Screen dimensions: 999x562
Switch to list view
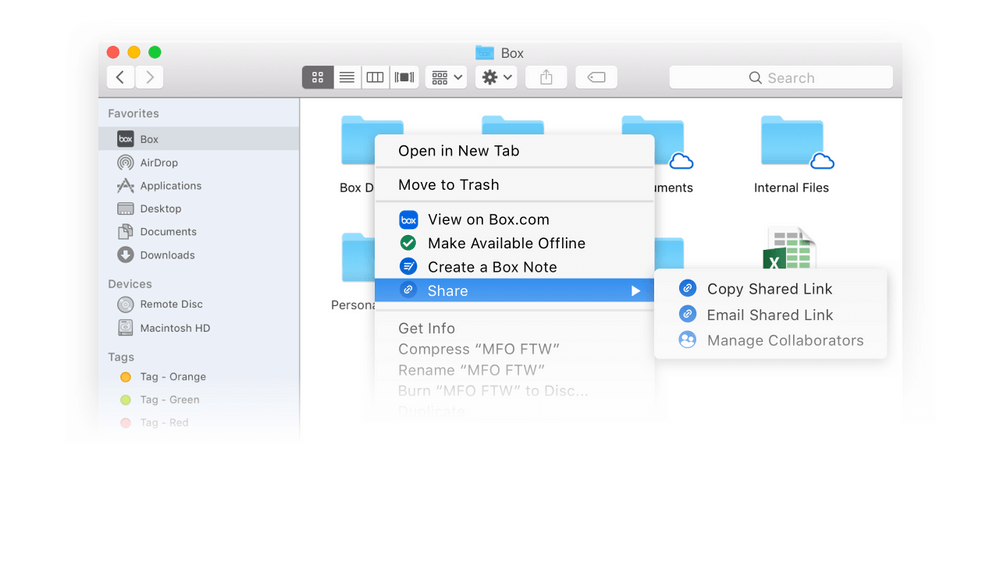(x=347, y=77)
